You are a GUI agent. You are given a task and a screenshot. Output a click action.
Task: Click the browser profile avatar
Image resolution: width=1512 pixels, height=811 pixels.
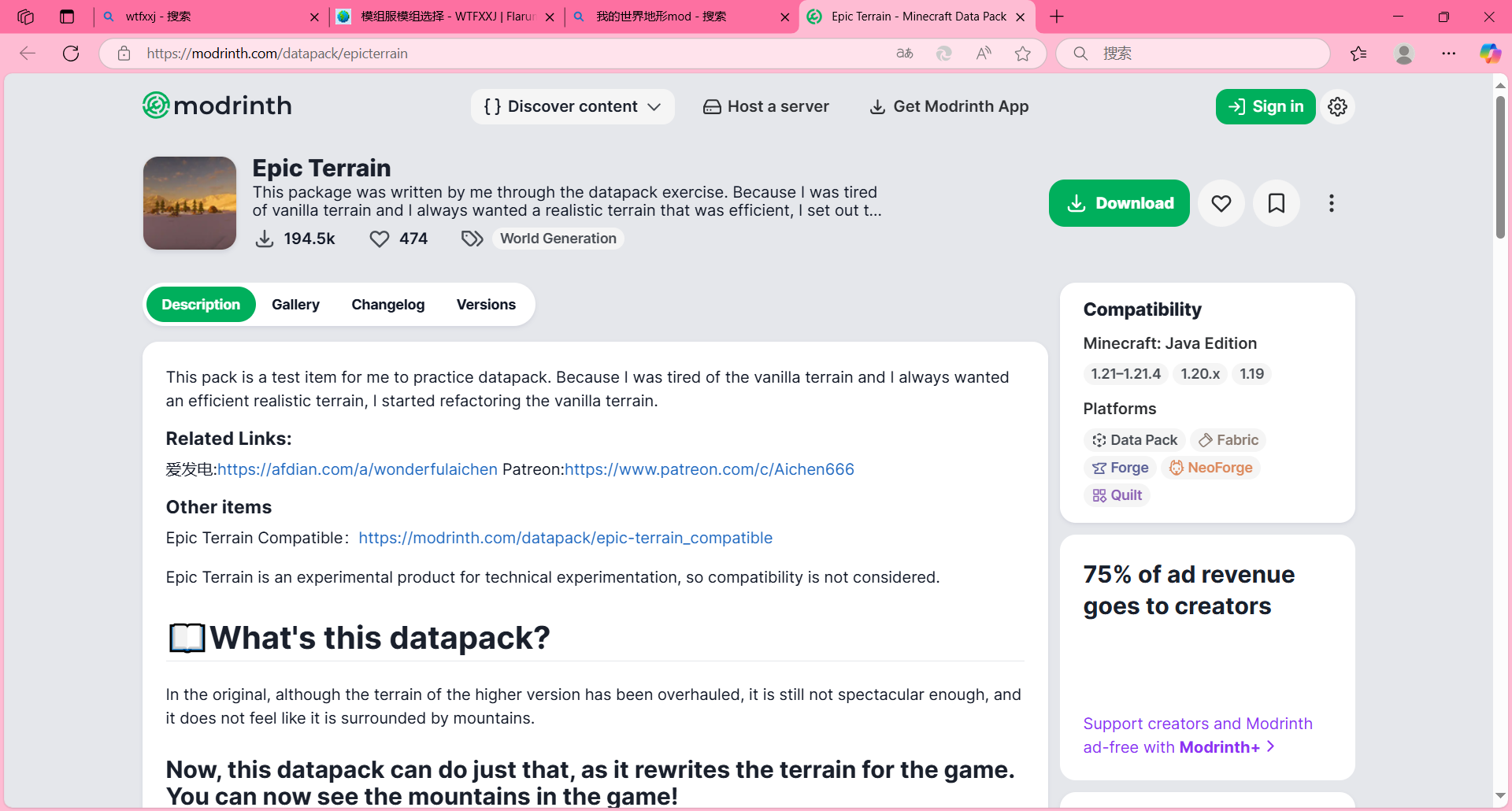point(1404,54)
